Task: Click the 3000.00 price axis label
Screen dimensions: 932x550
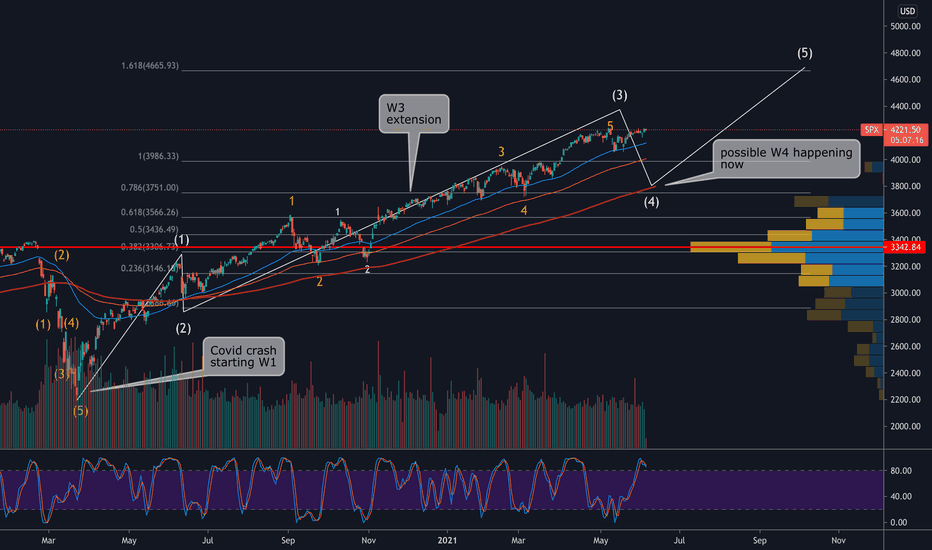Action: [905, 293]
